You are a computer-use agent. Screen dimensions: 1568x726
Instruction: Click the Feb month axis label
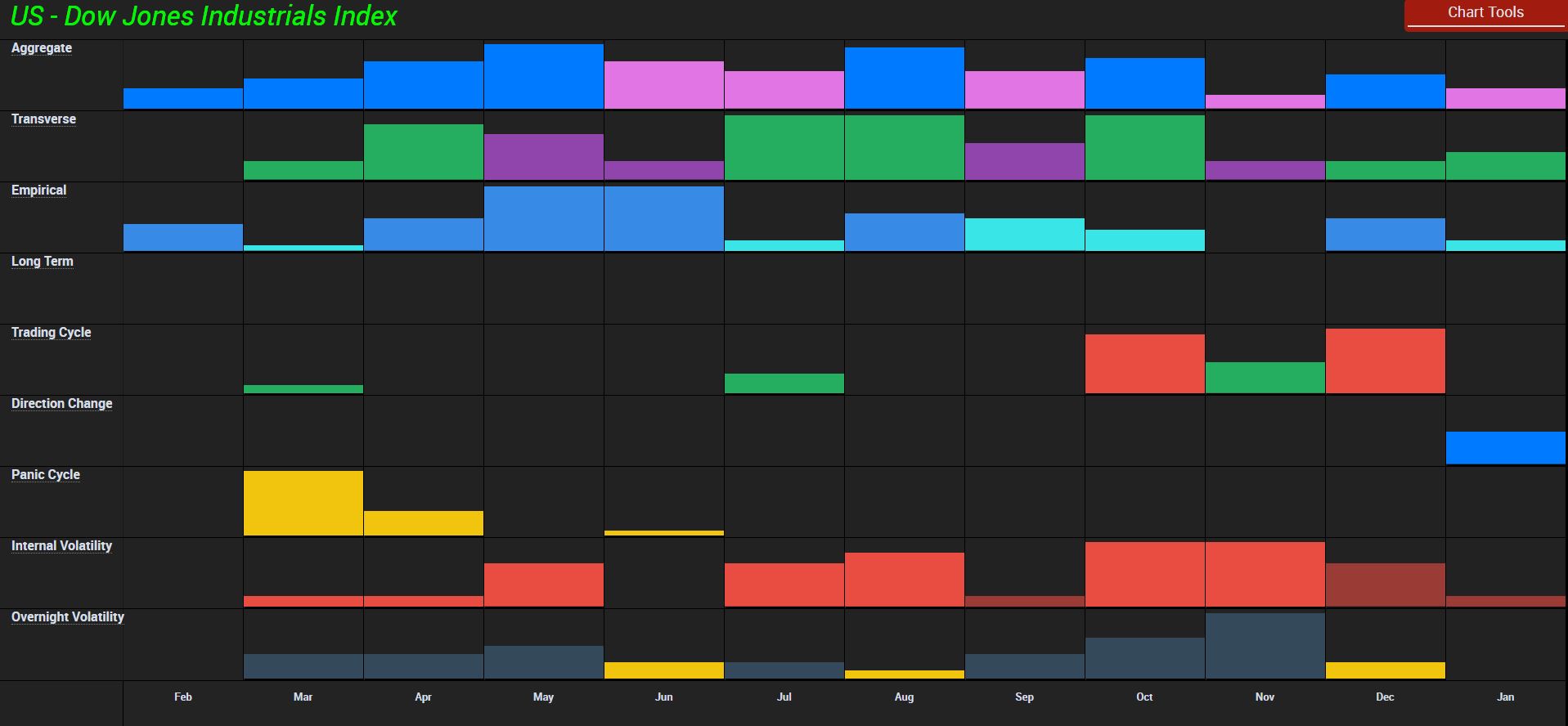click(183, 697)
